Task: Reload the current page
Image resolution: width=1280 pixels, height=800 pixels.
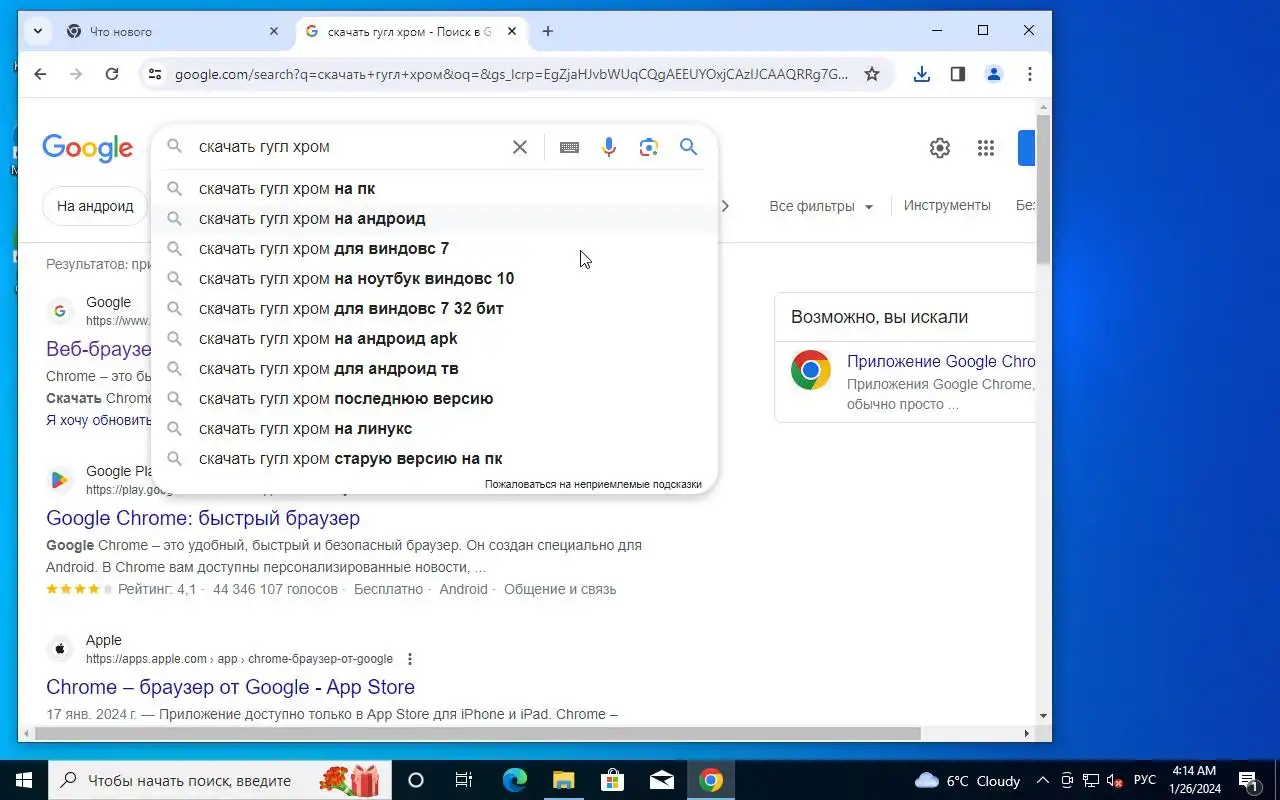Action: click(x=112, y=74)
